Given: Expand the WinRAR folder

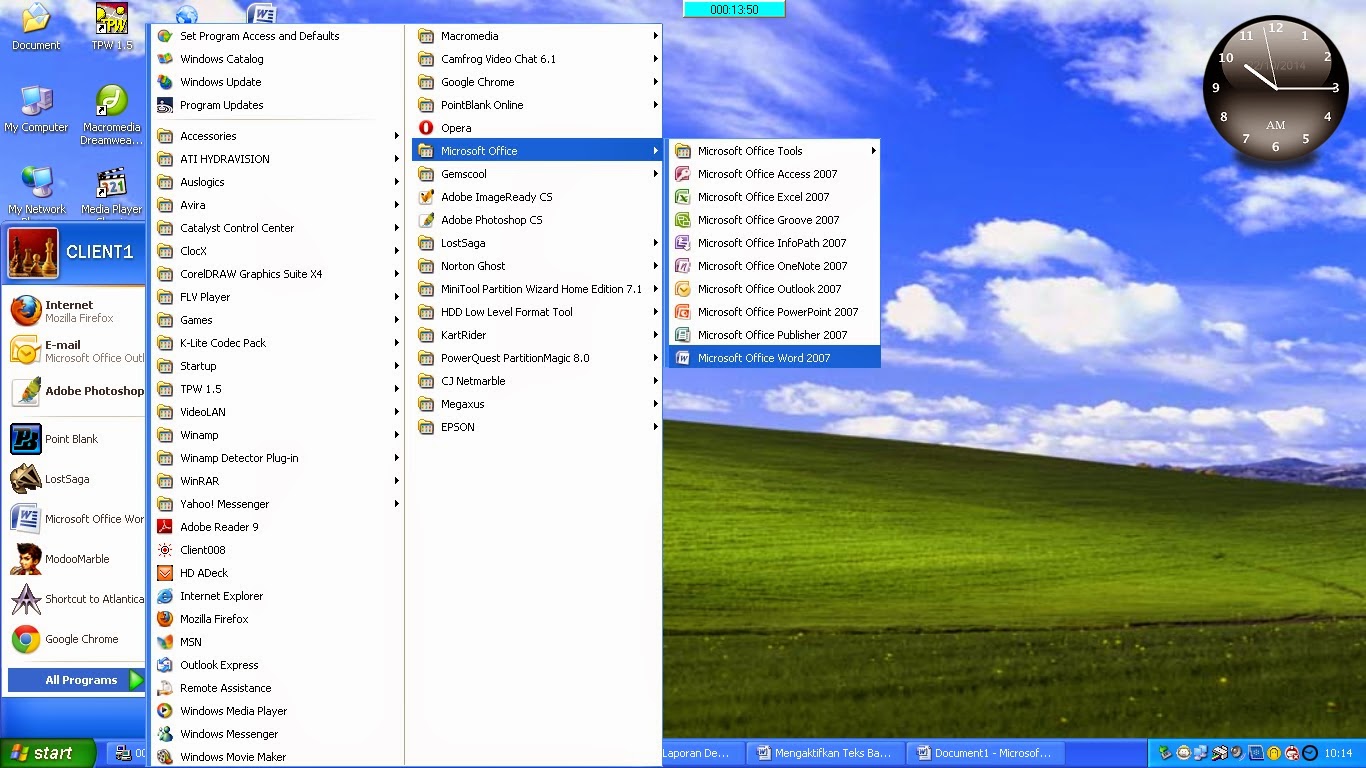Looking at the screenshot, I should point(277,481).
